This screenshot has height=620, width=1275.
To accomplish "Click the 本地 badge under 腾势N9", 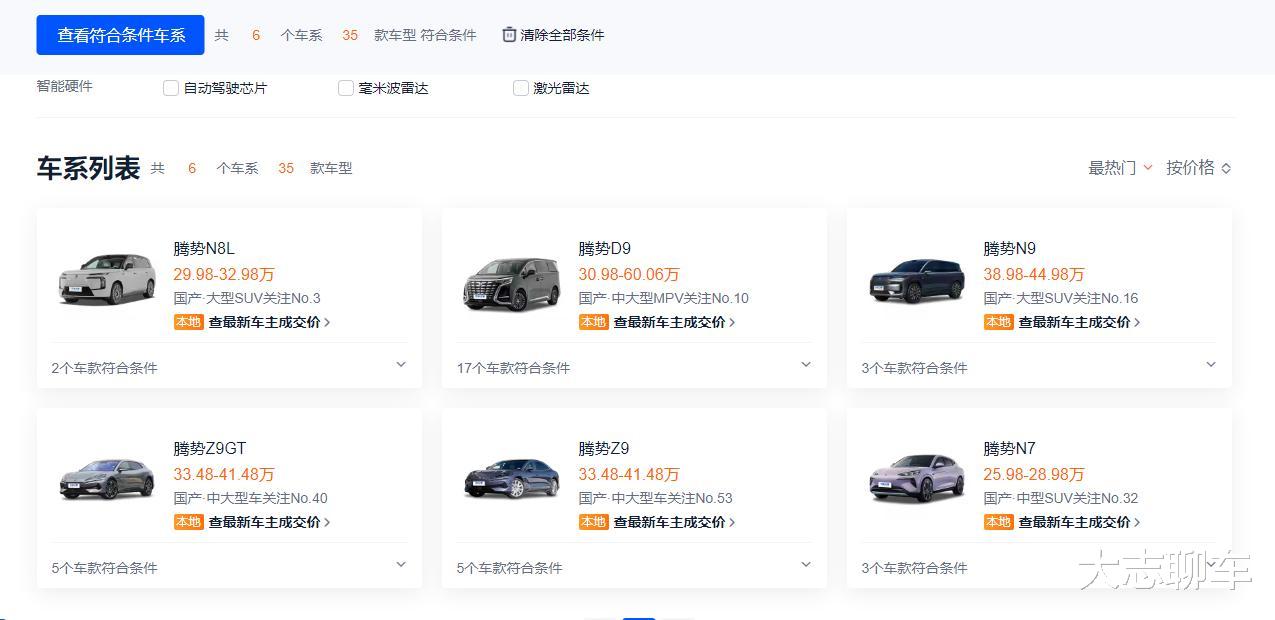I will coord(998,322).
